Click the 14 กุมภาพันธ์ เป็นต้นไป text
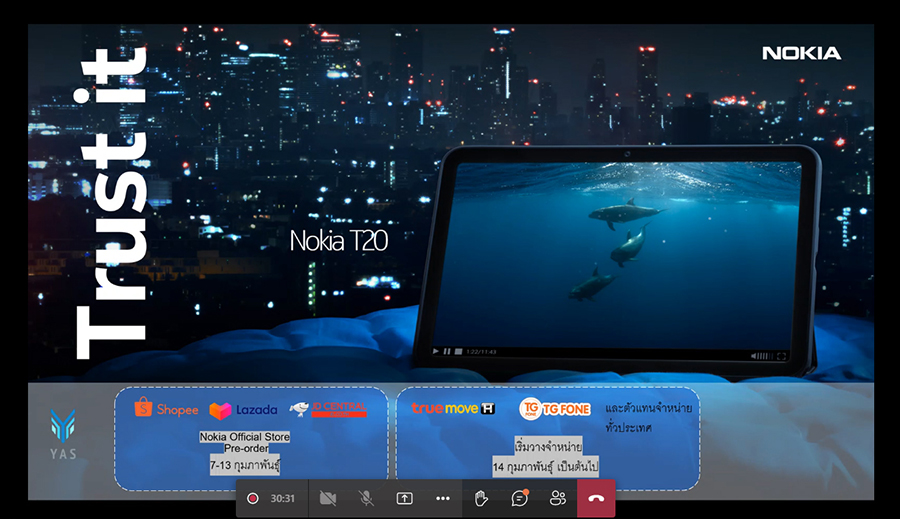This screenshot has height=519, width=900. [545, 467]
